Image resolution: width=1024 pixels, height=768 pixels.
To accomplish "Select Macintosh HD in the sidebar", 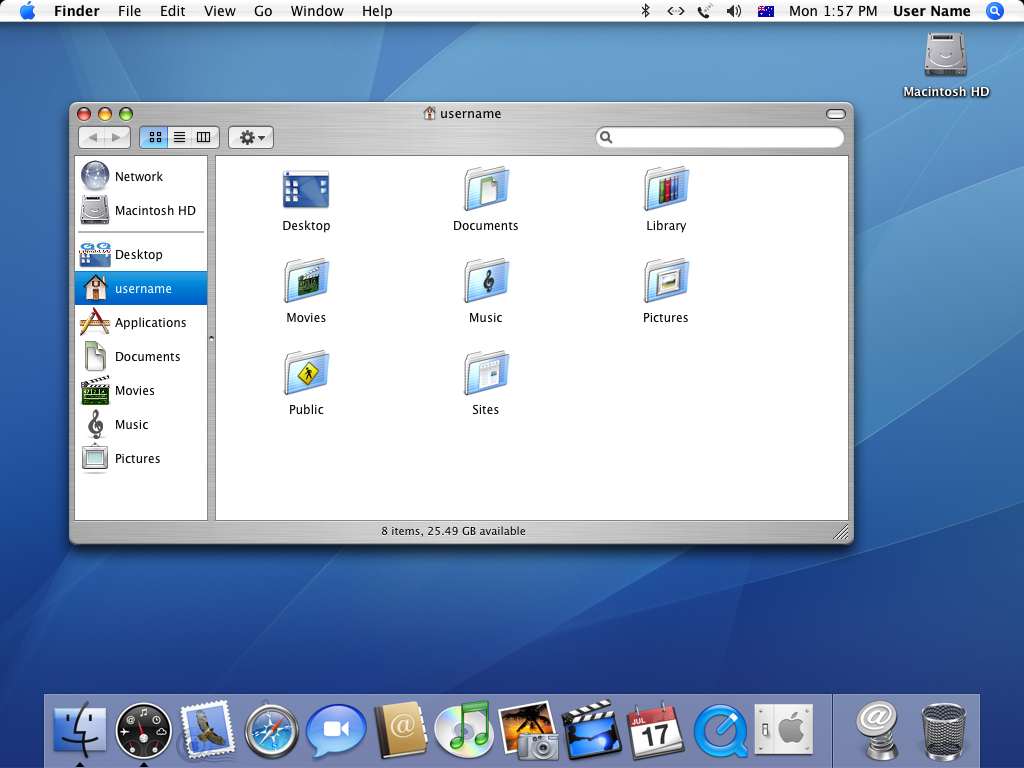I will 141,210.
